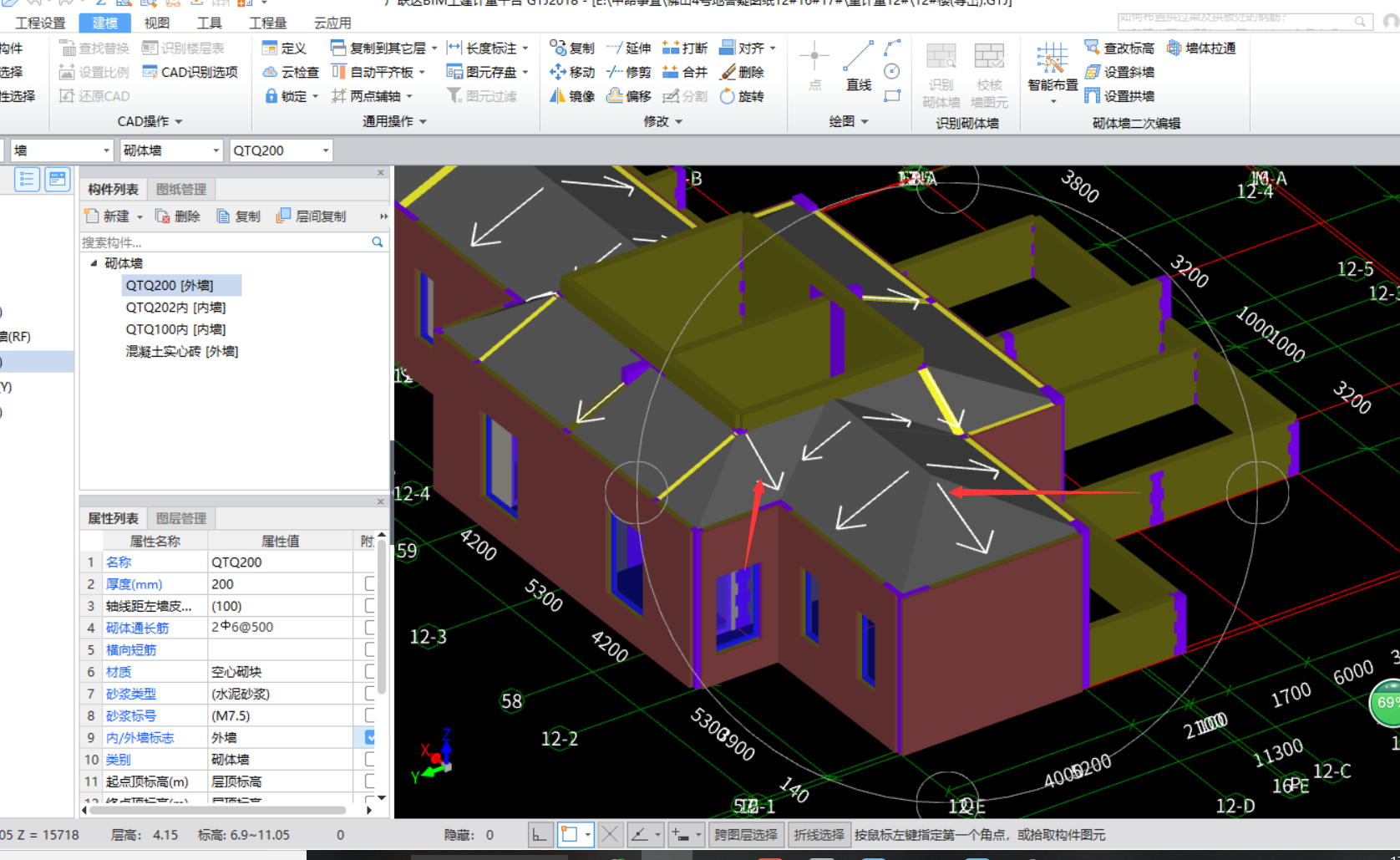Viewport: 1400px width, 860px height.
Task: Click the 打断 break tool
Action: 684,48
